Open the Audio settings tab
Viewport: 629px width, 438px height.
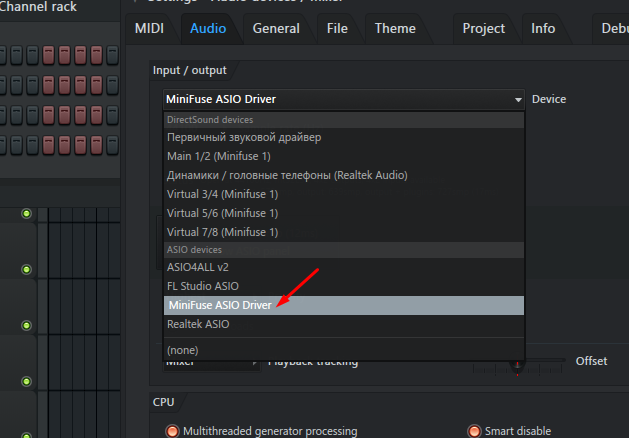208,28
